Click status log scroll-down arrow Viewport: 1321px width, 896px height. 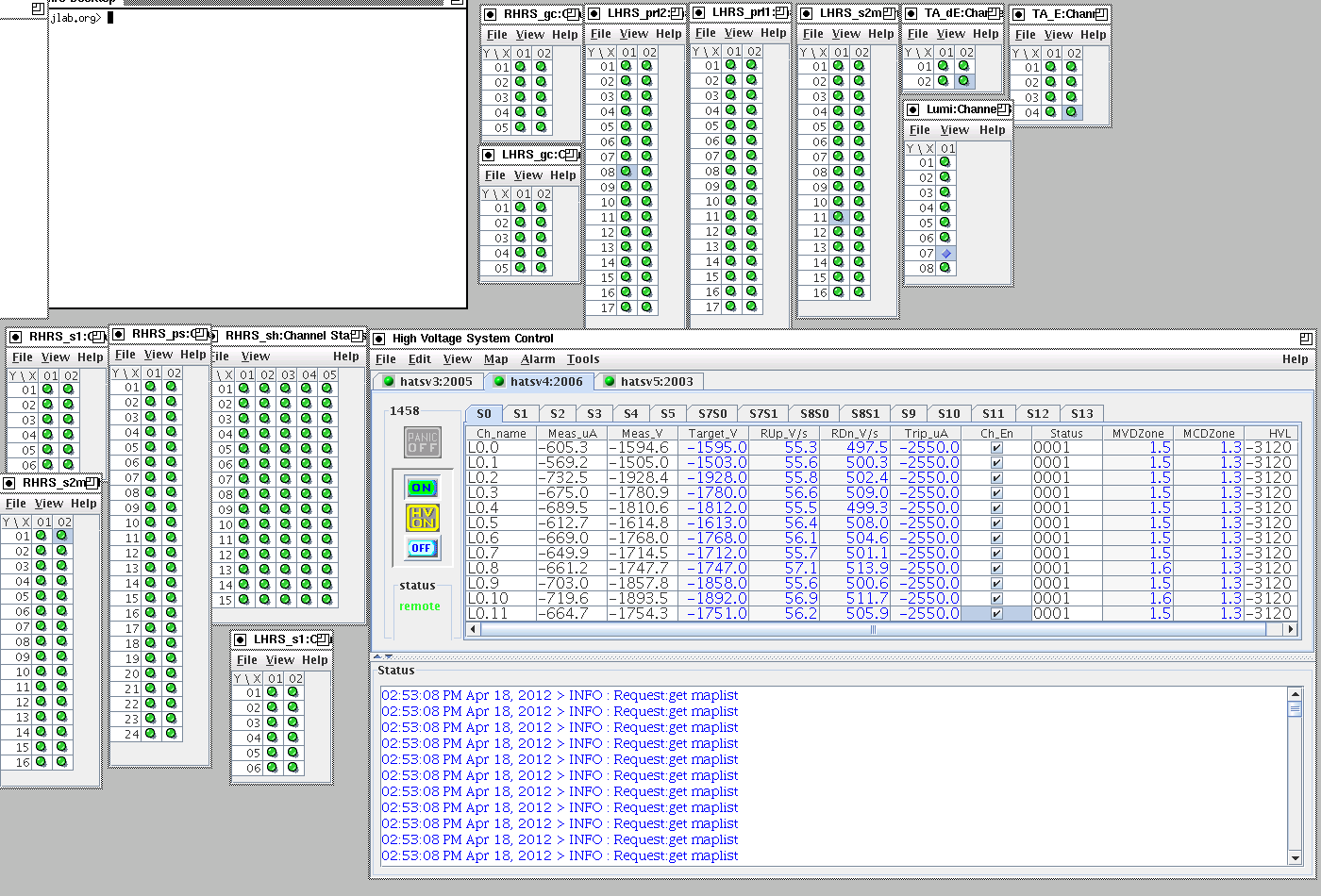pyautogui.click(x=1295, y=858)
